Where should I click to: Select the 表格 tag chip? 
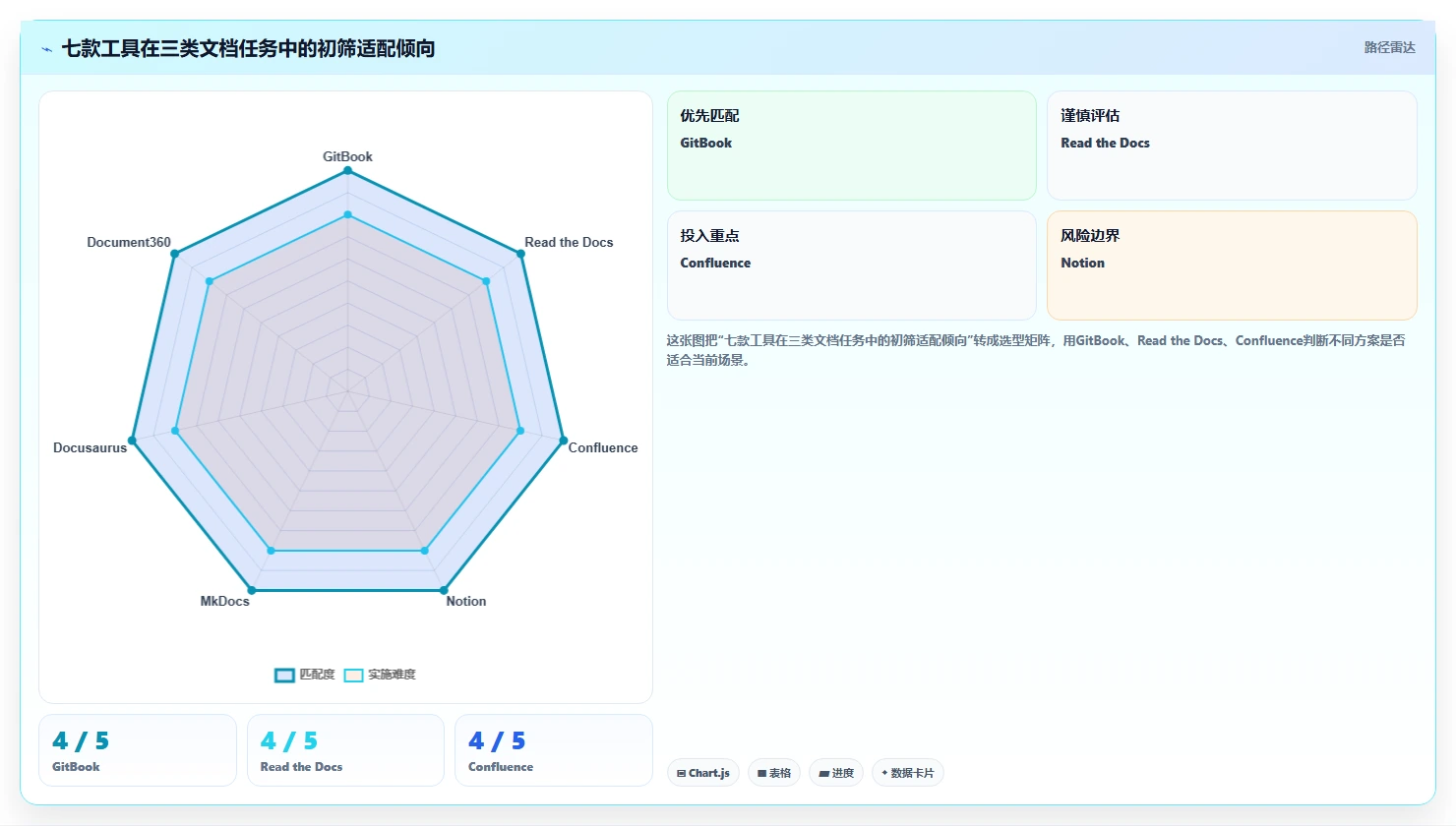pyautogui.click(x=774, y=773)
